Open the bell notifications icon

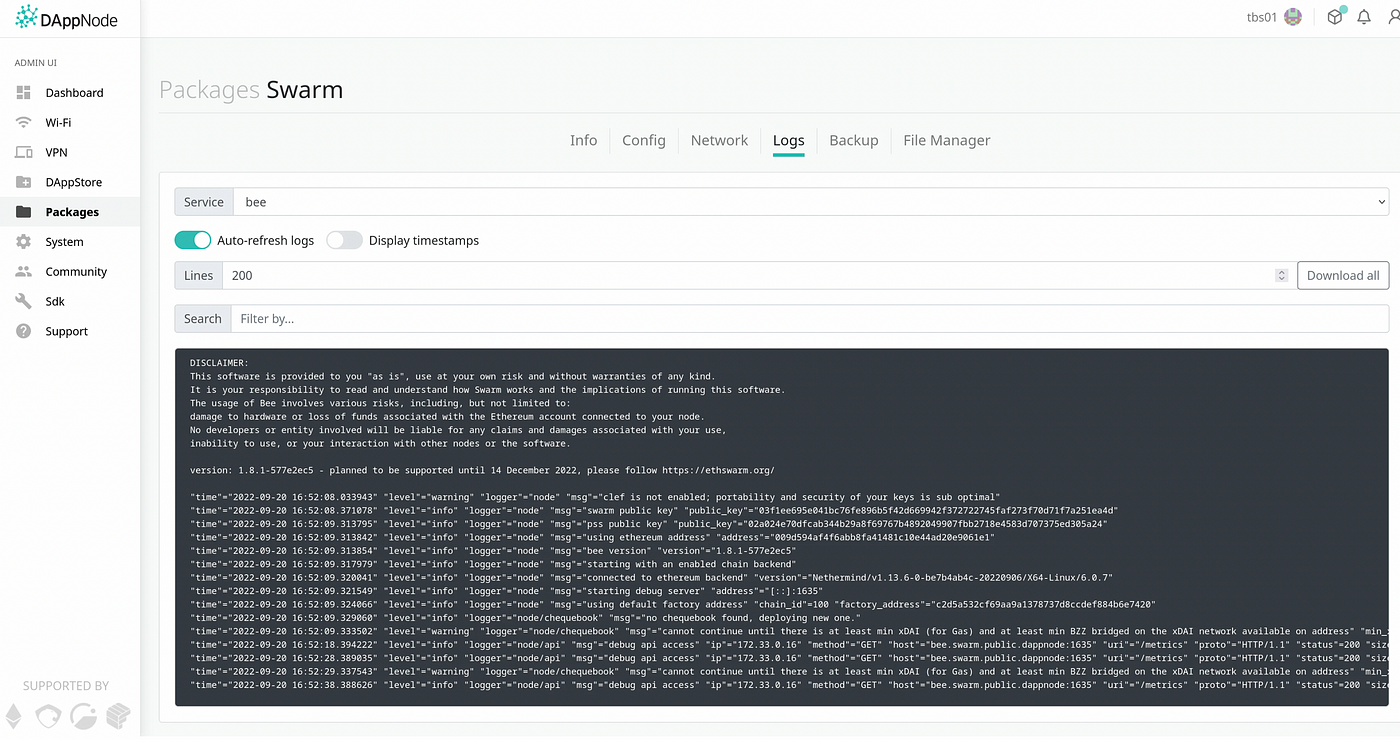coord(1364,17)
